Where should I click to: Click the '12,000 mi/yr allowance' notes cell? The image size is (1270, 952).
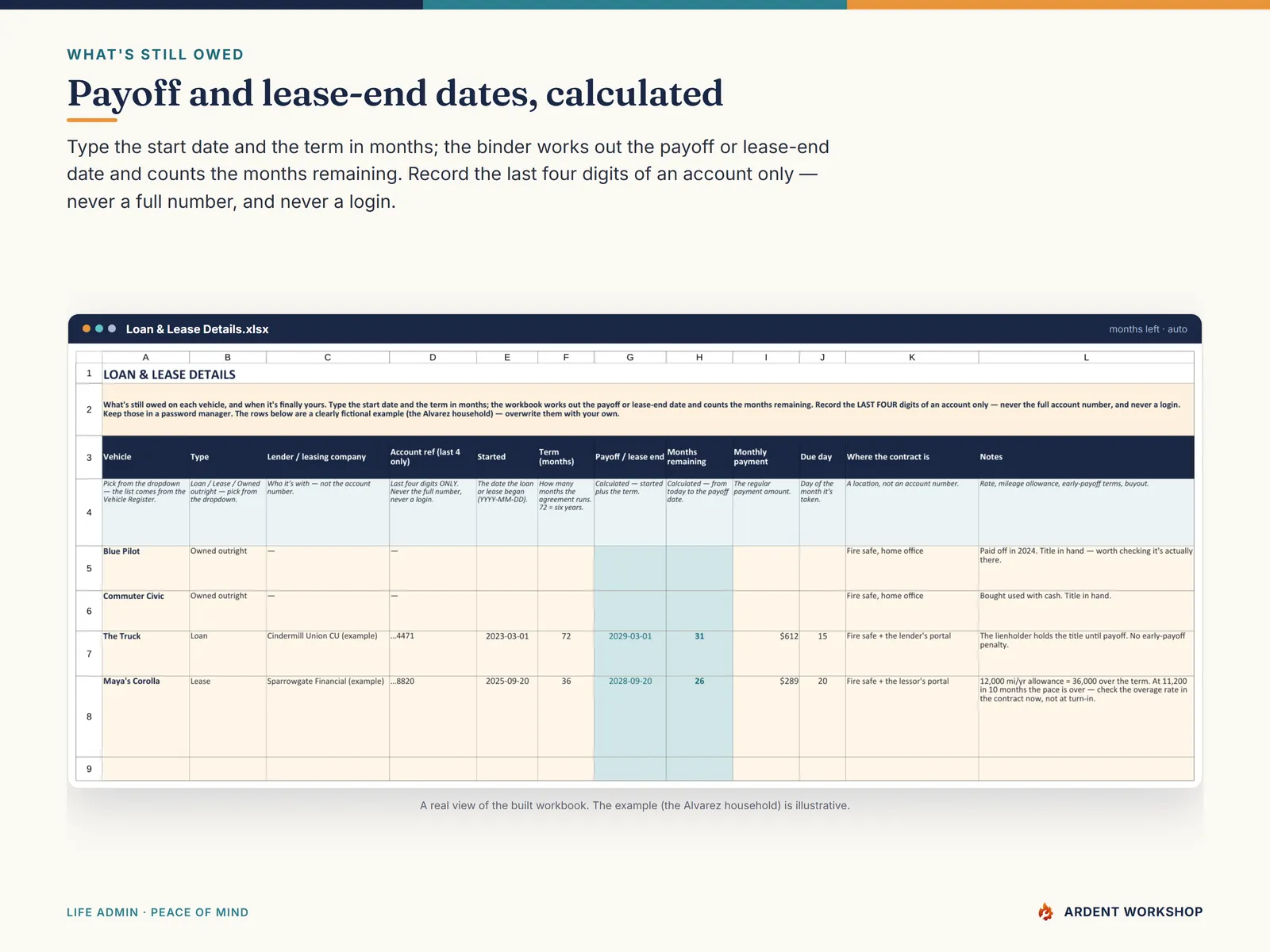coord(1086,716)
